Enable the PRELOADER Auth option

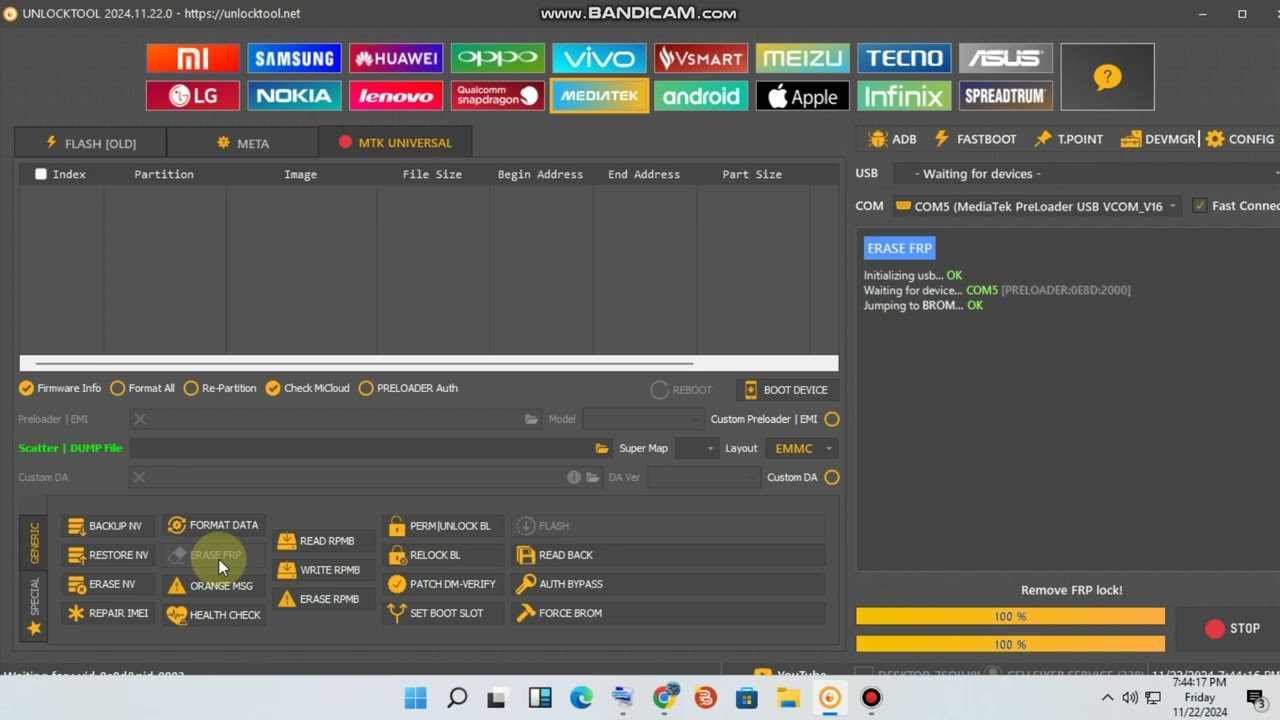408,388
